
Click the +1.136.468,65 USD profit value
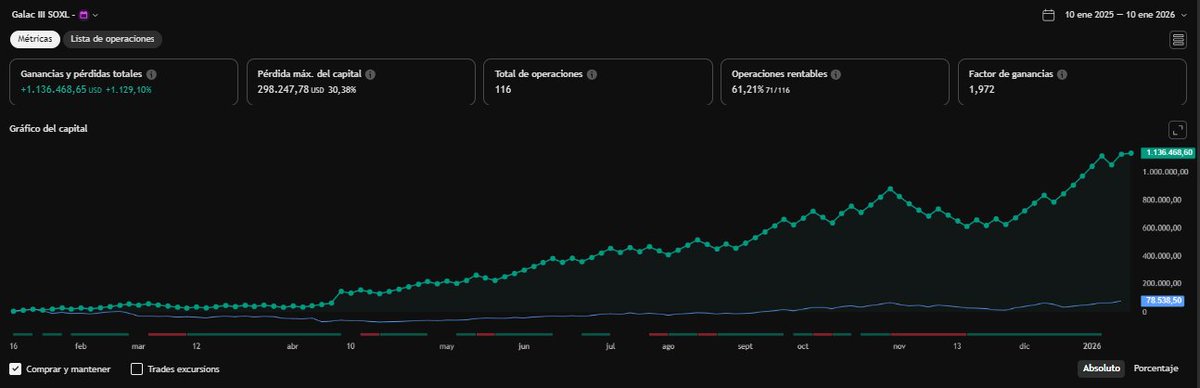(62, 90)
